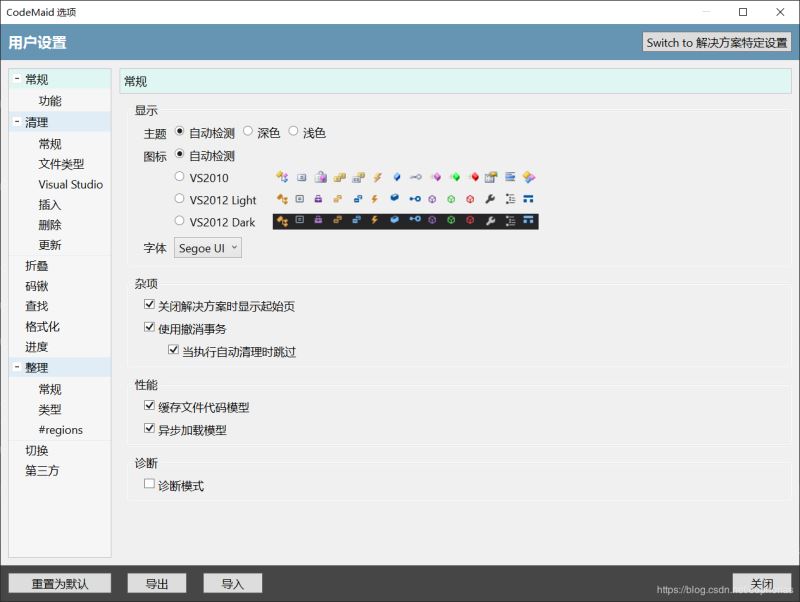This screenshot has width=800, height=602.
Task: Enable the 诊断模式 checkbox
Action: point(149,483)
